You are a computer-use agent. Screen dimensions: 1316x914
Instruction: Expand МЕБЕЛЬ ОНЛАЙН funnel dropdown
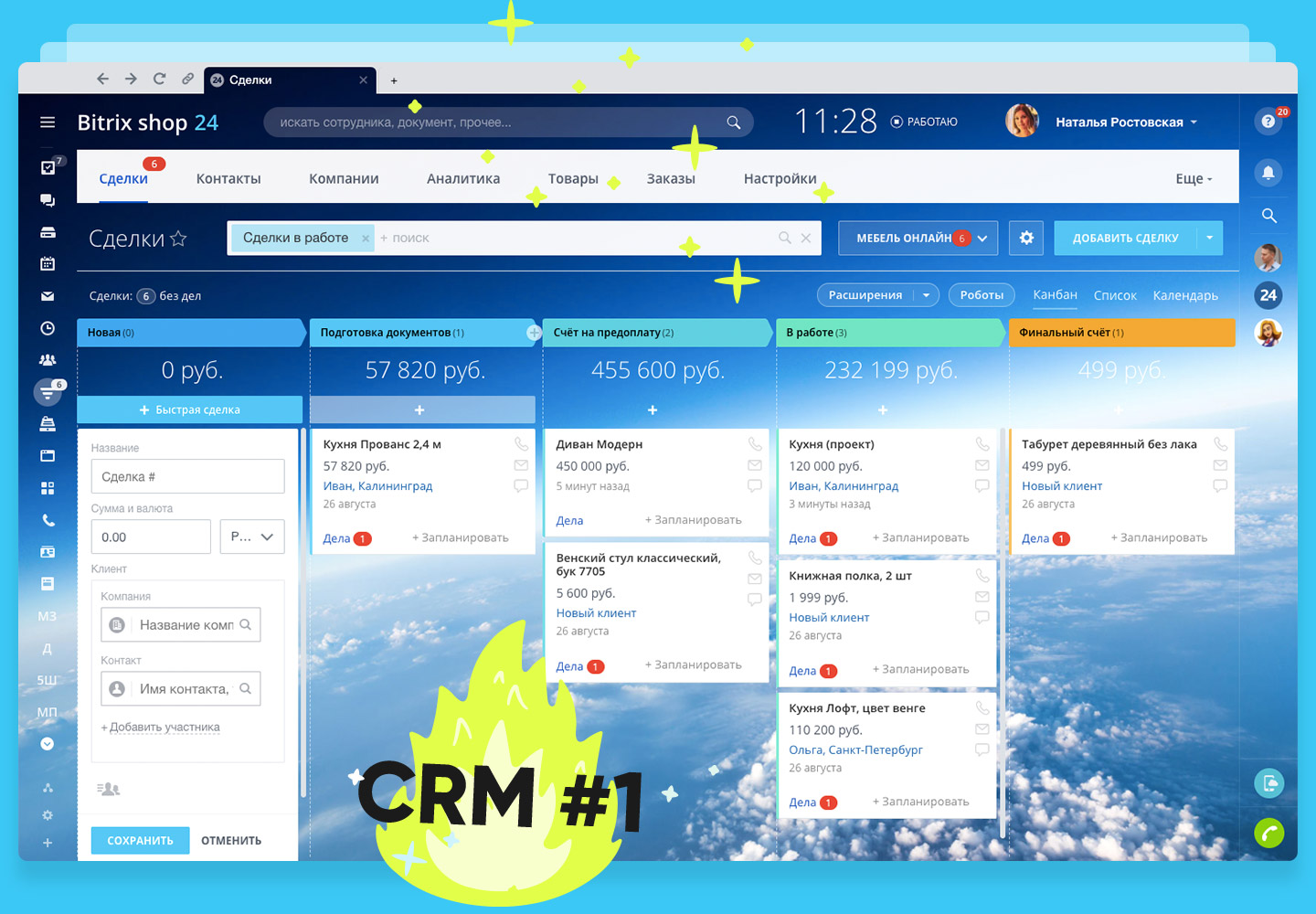pyautogui.click(x=982, y=239)
